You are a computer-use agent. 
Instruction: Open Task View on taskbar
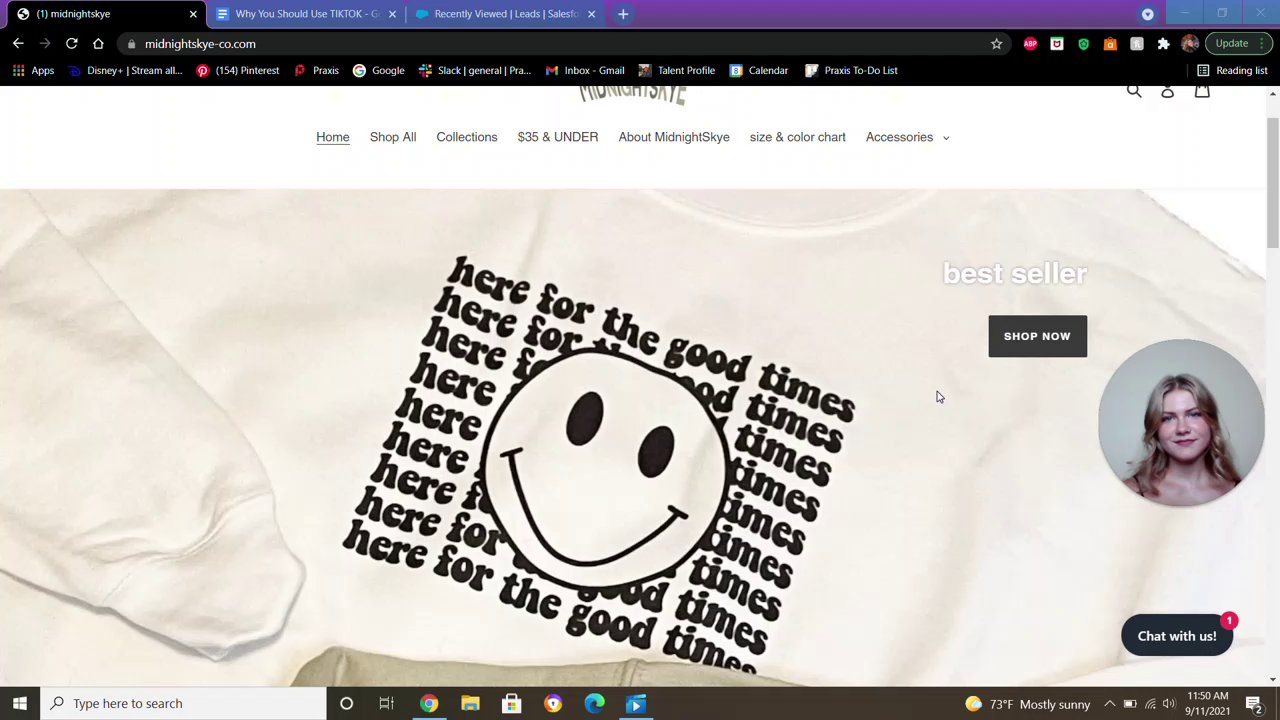386,703
